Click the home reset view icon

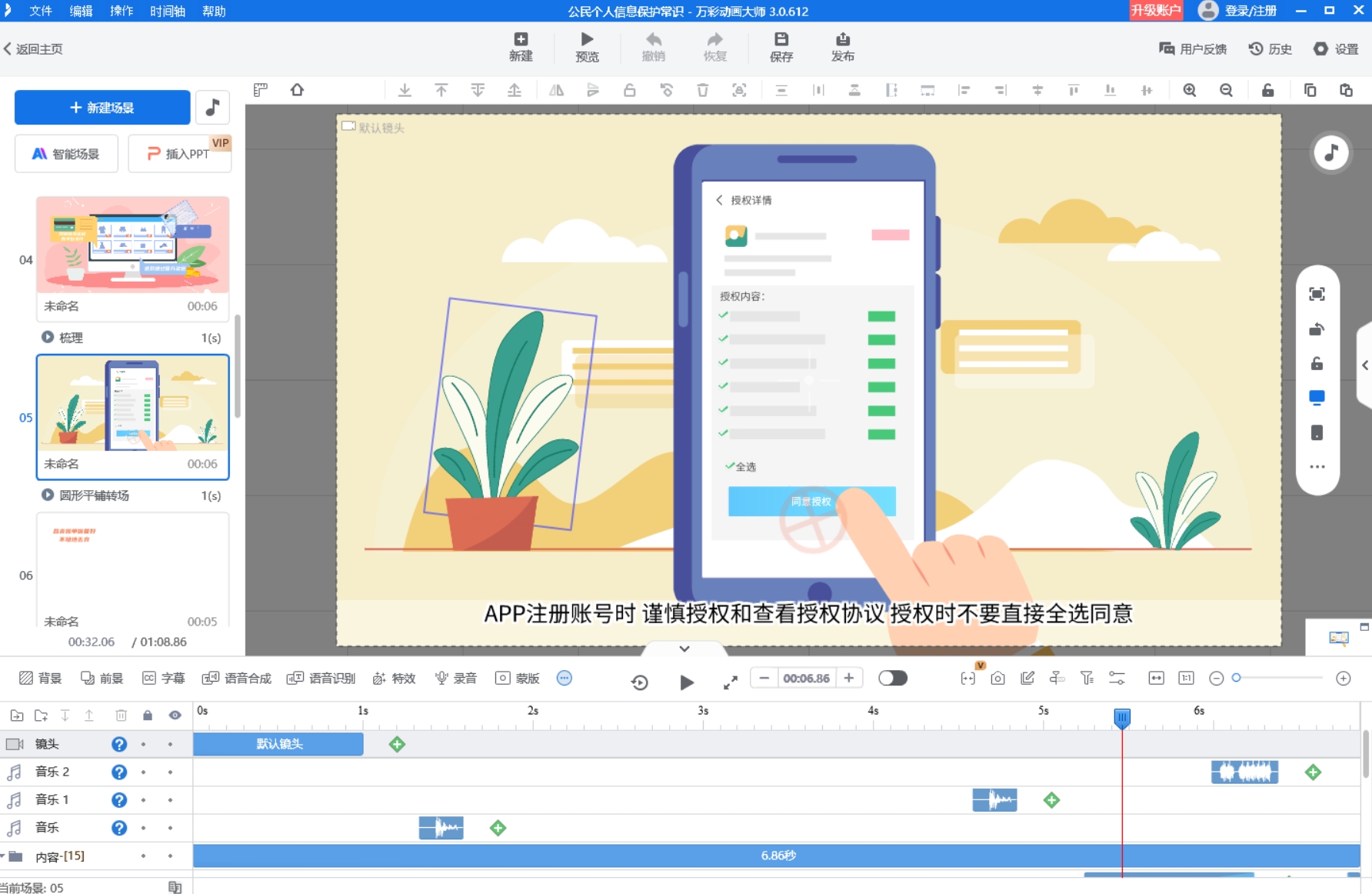(297, 90)
